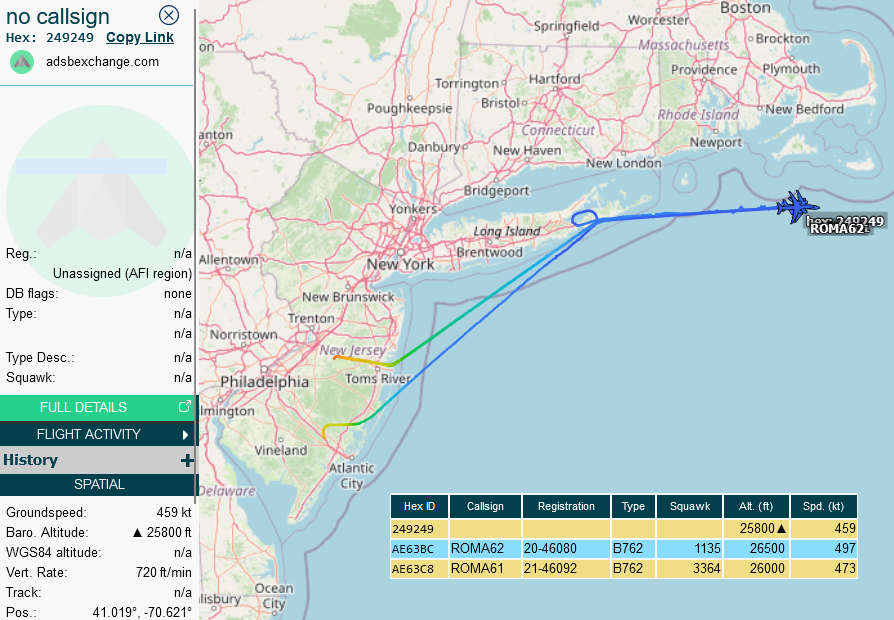Select the SPATIAL tab header
Screen dimensions: 894x620
pos(97,484)
